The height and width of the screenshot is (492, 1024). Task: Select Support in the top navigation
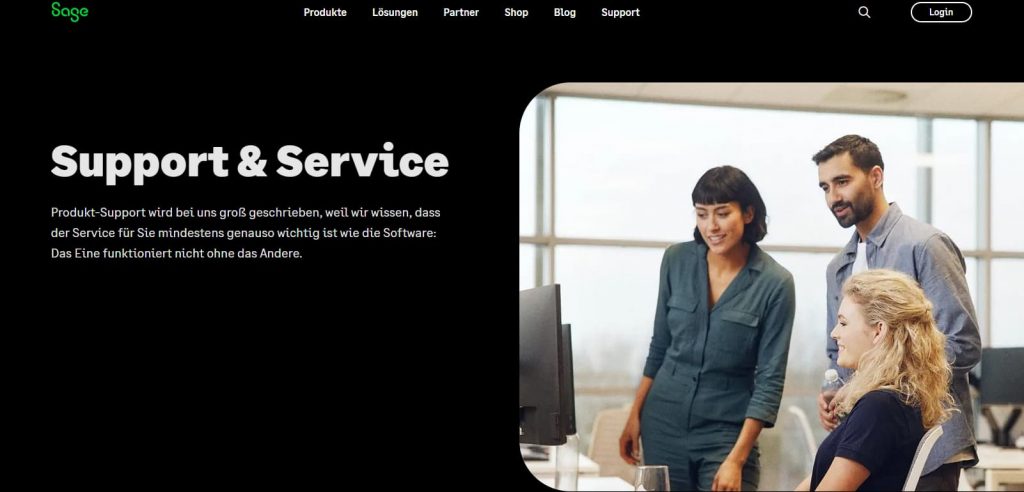(620, 12)
